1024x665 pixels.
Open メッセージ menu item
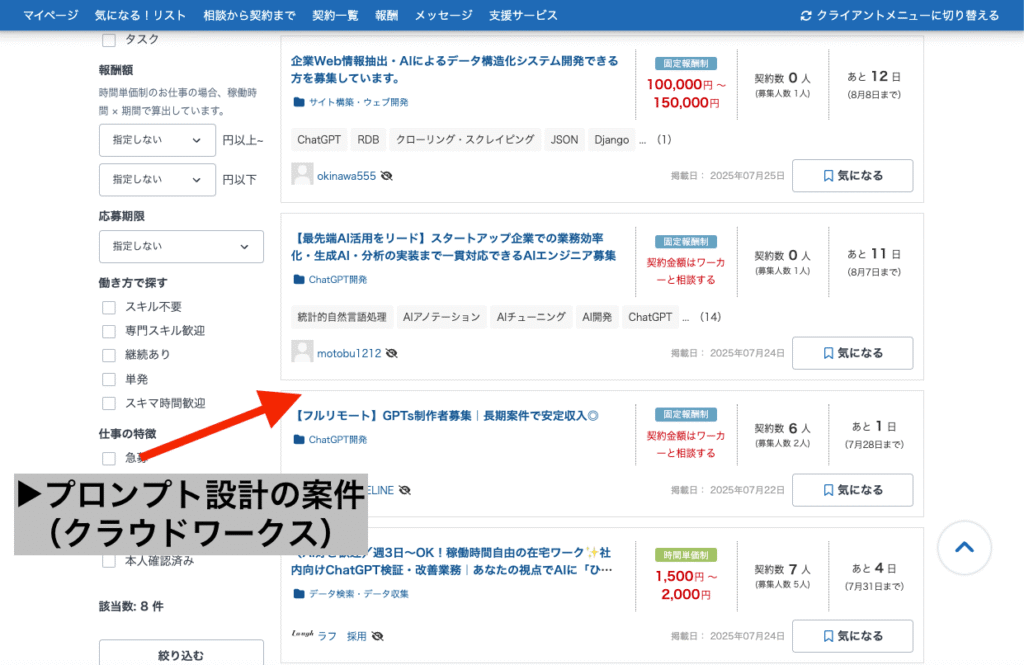point(443,15)
